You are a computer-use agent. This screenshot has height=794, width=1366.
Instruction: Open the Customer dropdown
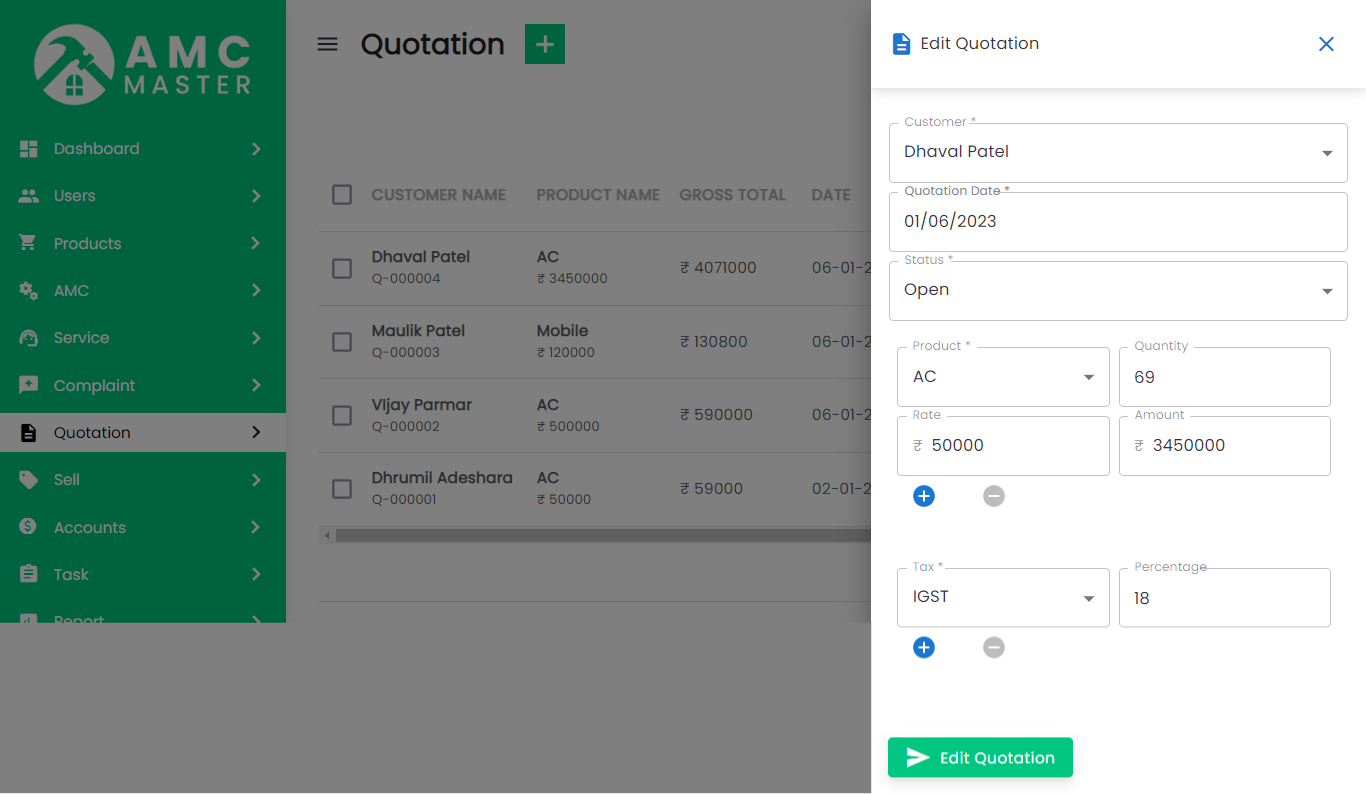(x=1117, y=153)
